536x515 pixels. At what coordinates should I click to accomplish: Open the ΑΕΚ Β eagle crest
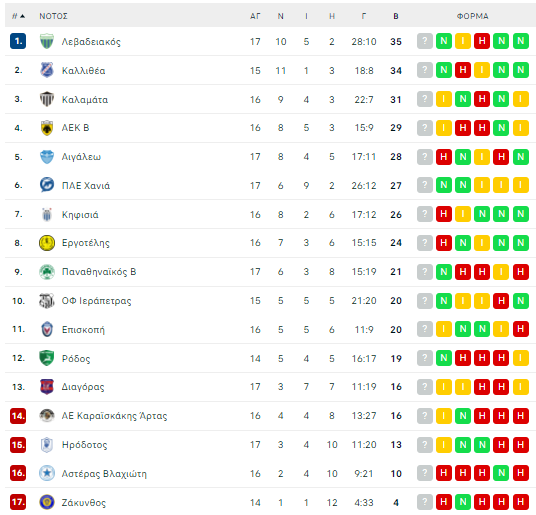(47, 128)
